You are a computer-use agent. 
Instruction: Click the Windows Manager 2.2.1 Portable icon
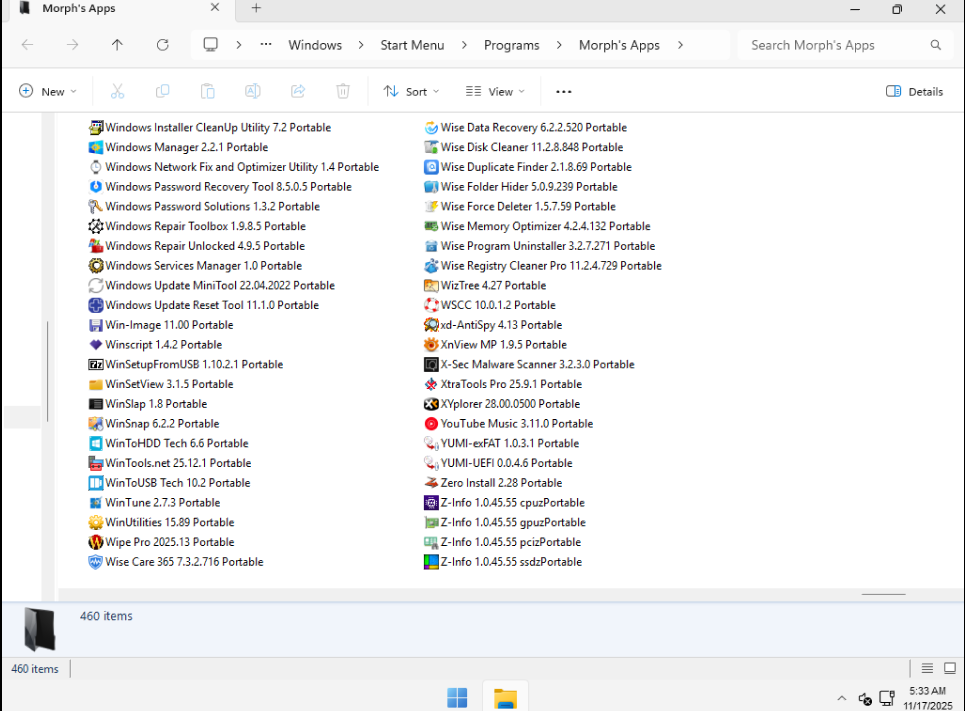tap(95, 147)
